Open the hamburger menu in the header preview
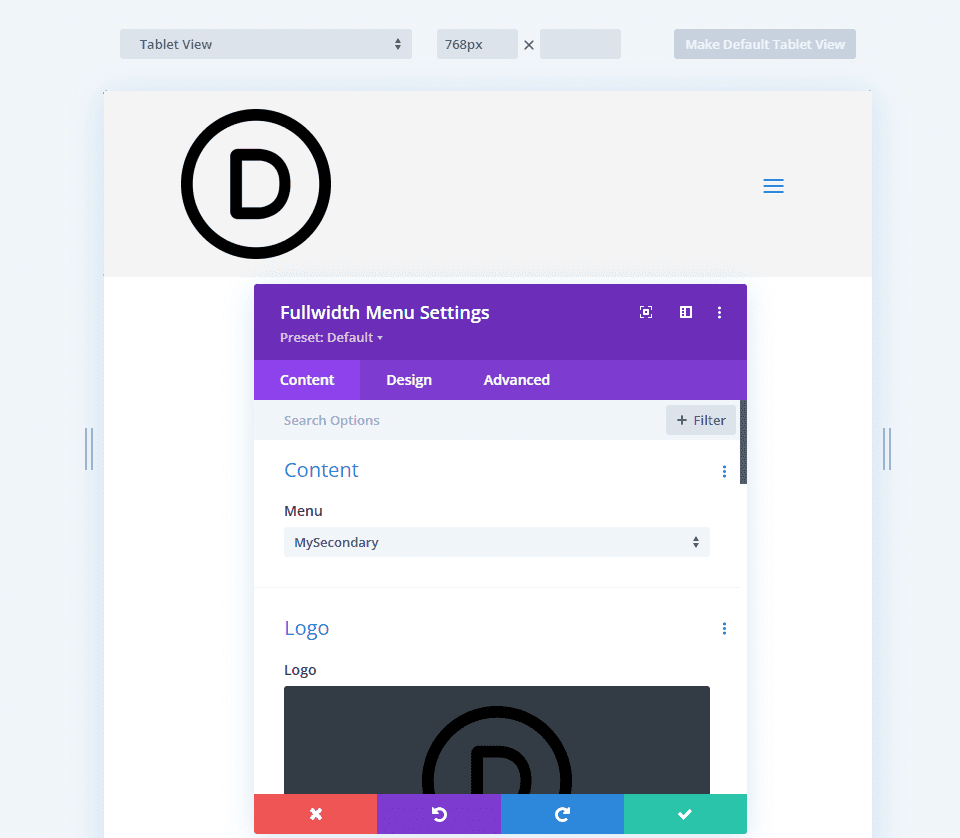Image resolution: width=960 pixels, height=838 pixels. click(x=773, y=186)
